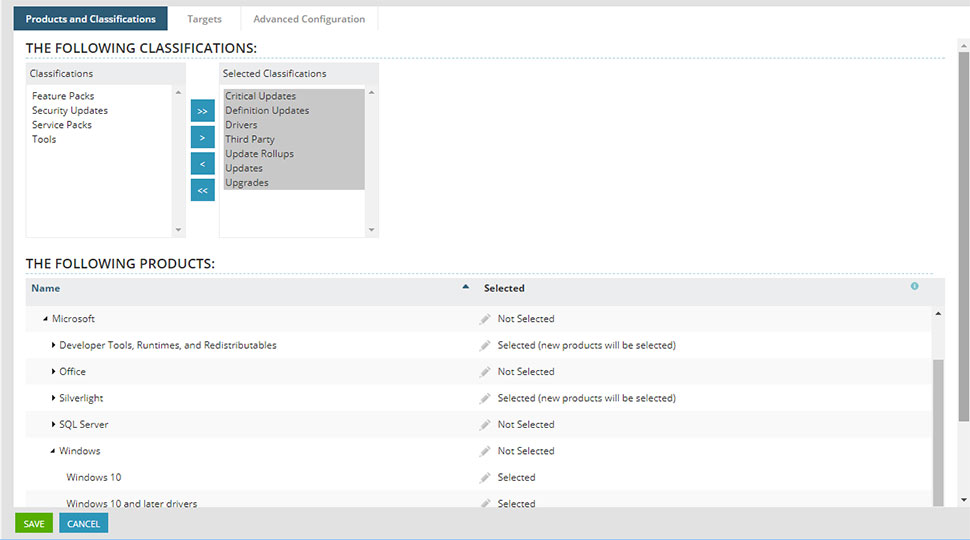Select Update Rollups in Selected Classifications
The image size is (970, 540).
pos(259,153)
